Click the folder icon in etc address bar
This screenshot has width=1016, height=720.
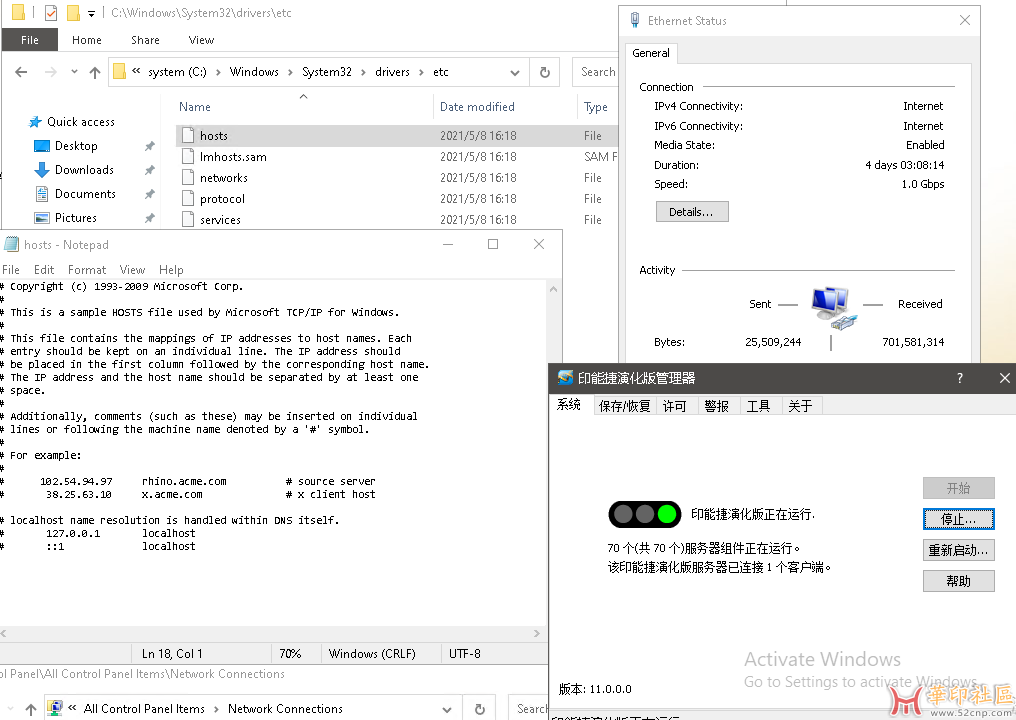(x=119, y=71)
